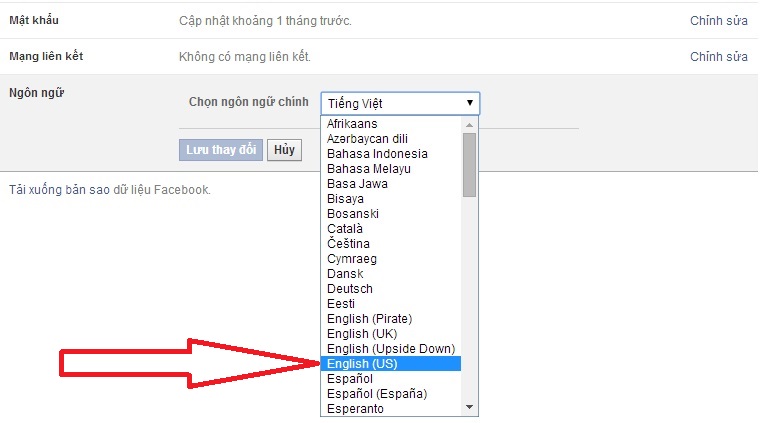Choose the highlighted English (US) option
Image resolution: width=771 pixels, height=423 pixels.
(x=391, y=363)
